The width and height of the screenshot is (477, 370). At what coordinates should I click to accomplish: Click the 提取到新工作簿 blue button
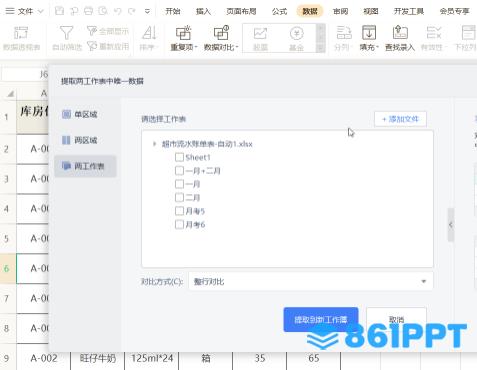(x=321, y=320)
